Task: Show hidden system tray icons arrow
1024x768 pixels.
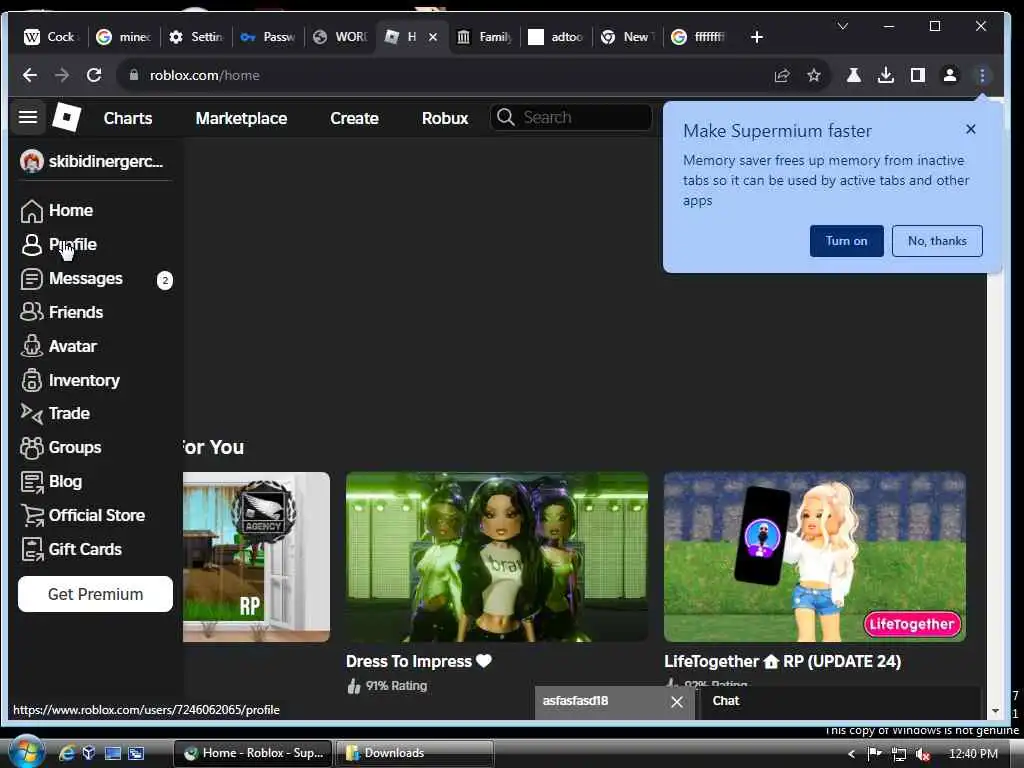Action: coord(851,754)
